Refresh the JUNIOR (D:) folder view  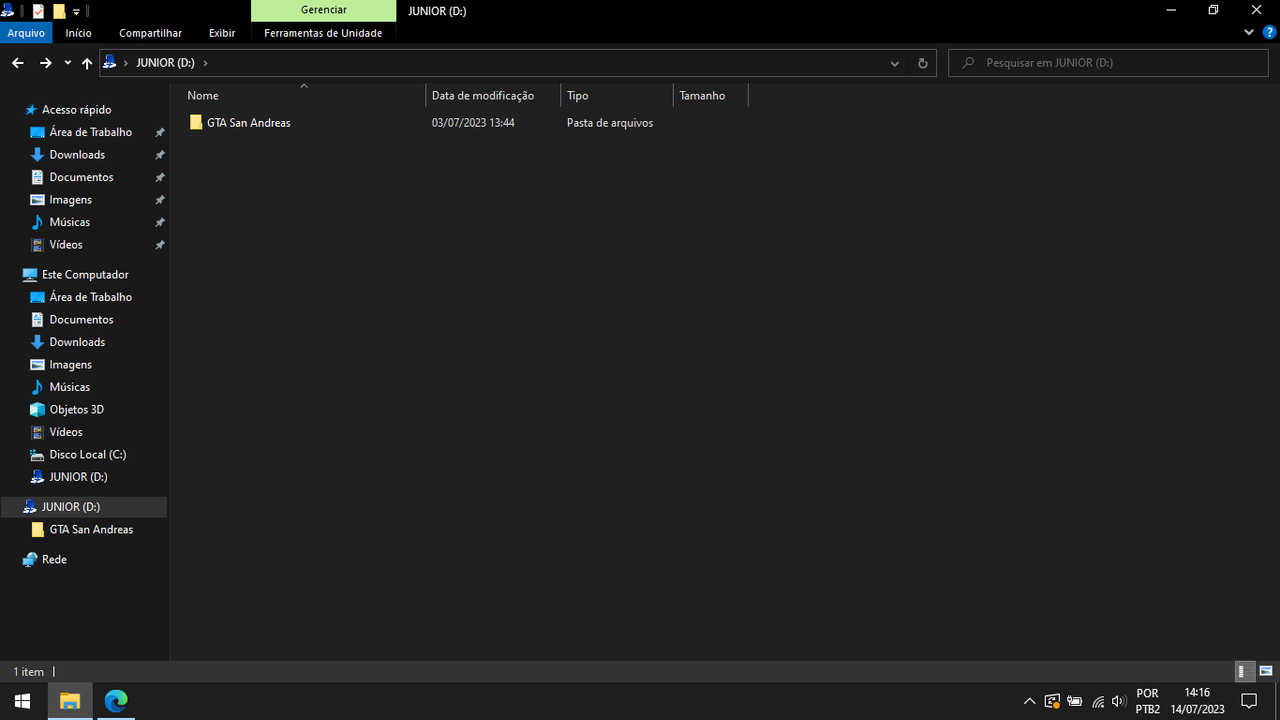[x=922, y=63]
